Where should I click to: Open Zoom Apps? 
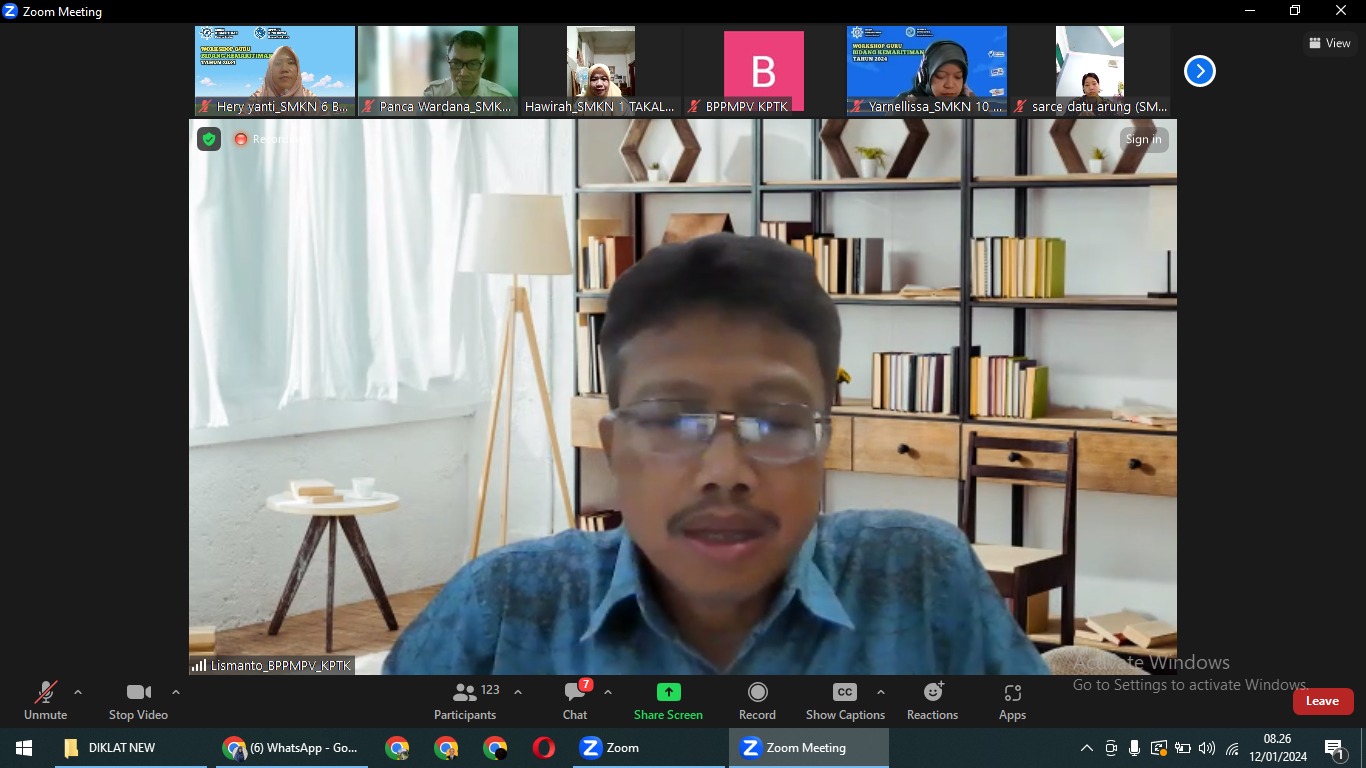[1012, 700]
